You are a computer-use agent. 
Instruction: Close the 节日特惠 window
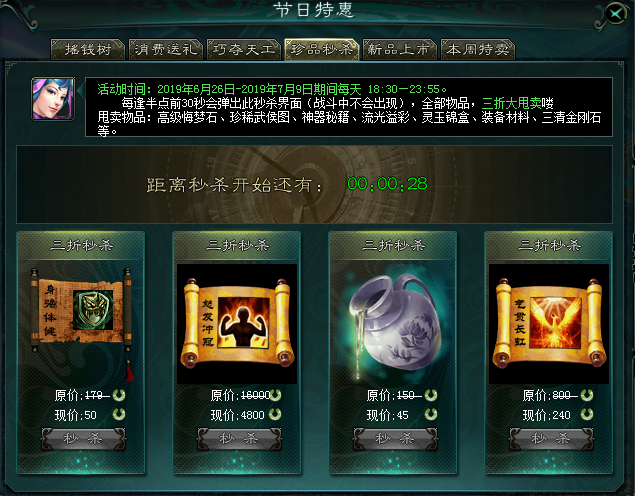pyautogui.click(x=616, y=14)
